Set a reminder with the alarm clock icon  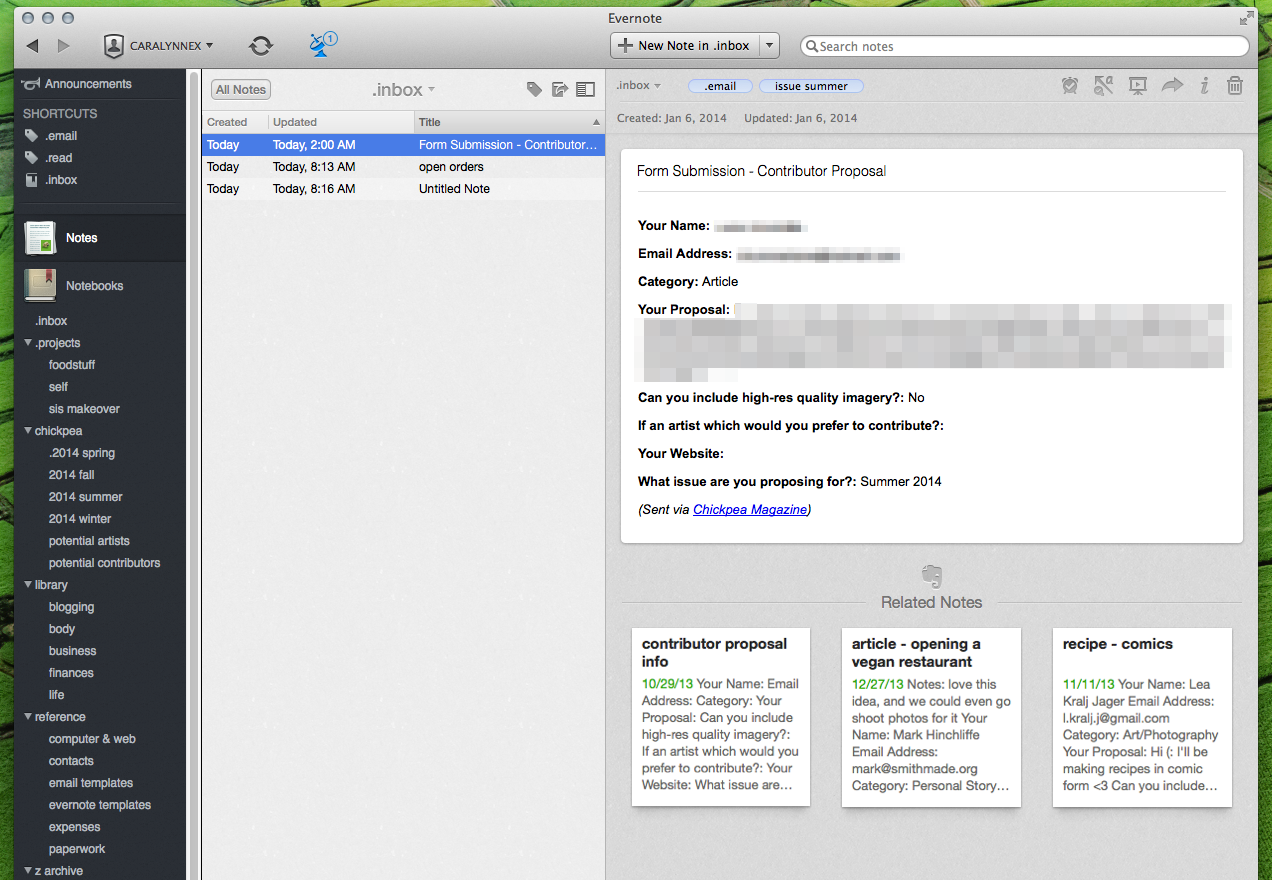click(x=1070, y=86)
